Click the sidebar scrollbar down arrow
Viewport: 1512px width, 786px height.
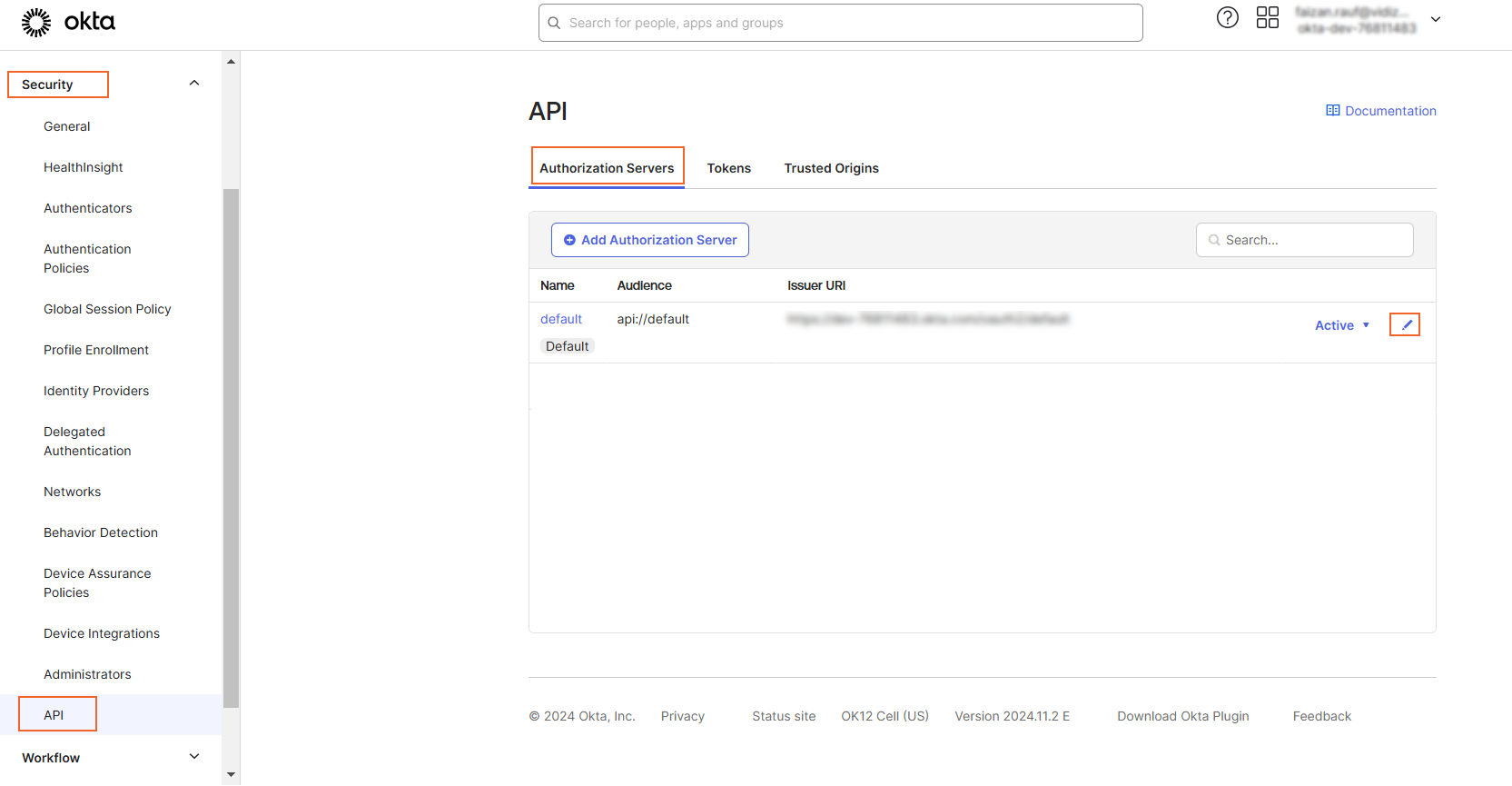[231, 775]
